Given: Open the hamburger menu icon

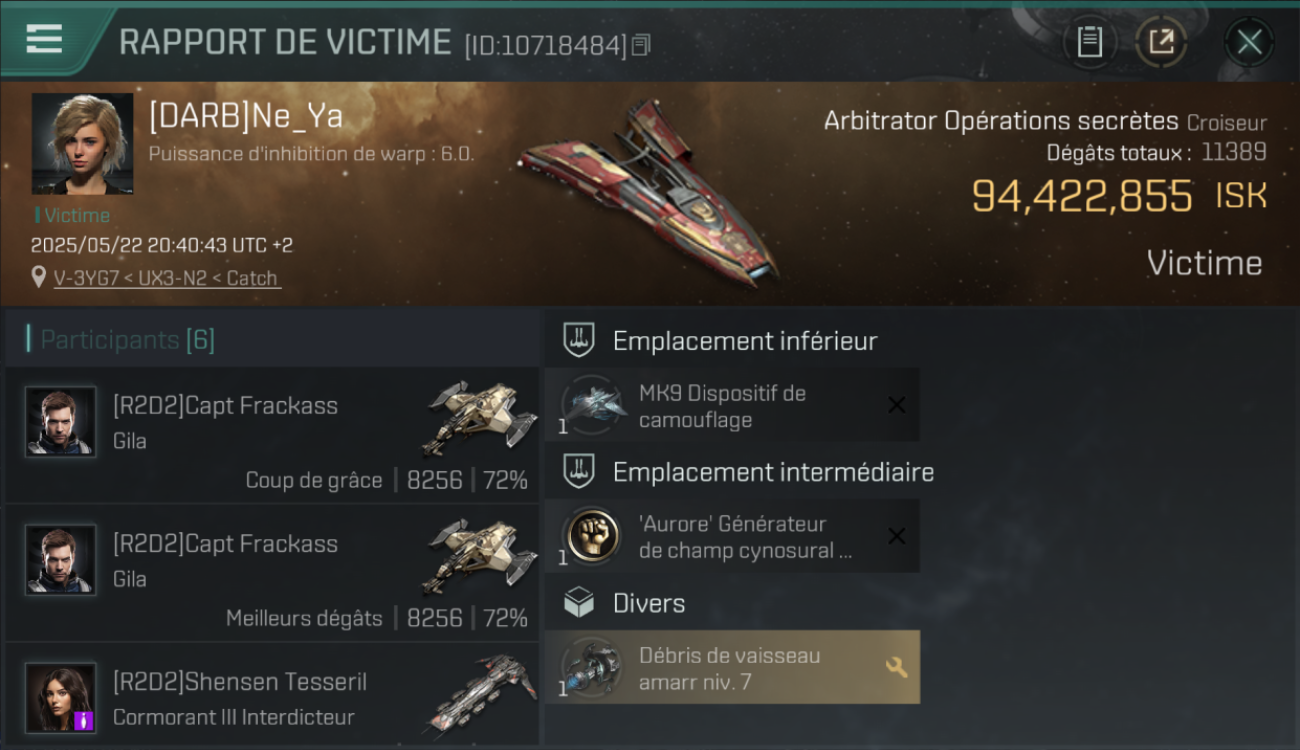Looking at the screenshot, I should point(44,39).
